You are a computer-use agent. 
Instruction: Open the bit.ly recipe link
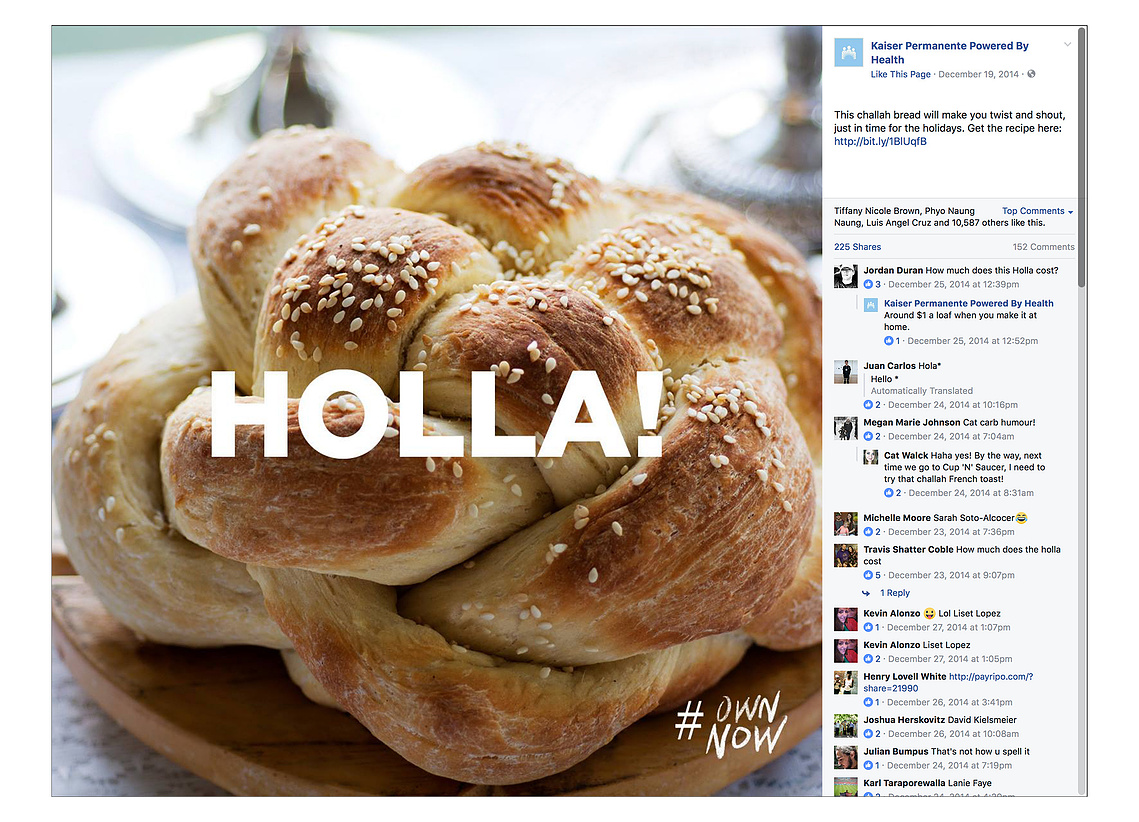880,142
